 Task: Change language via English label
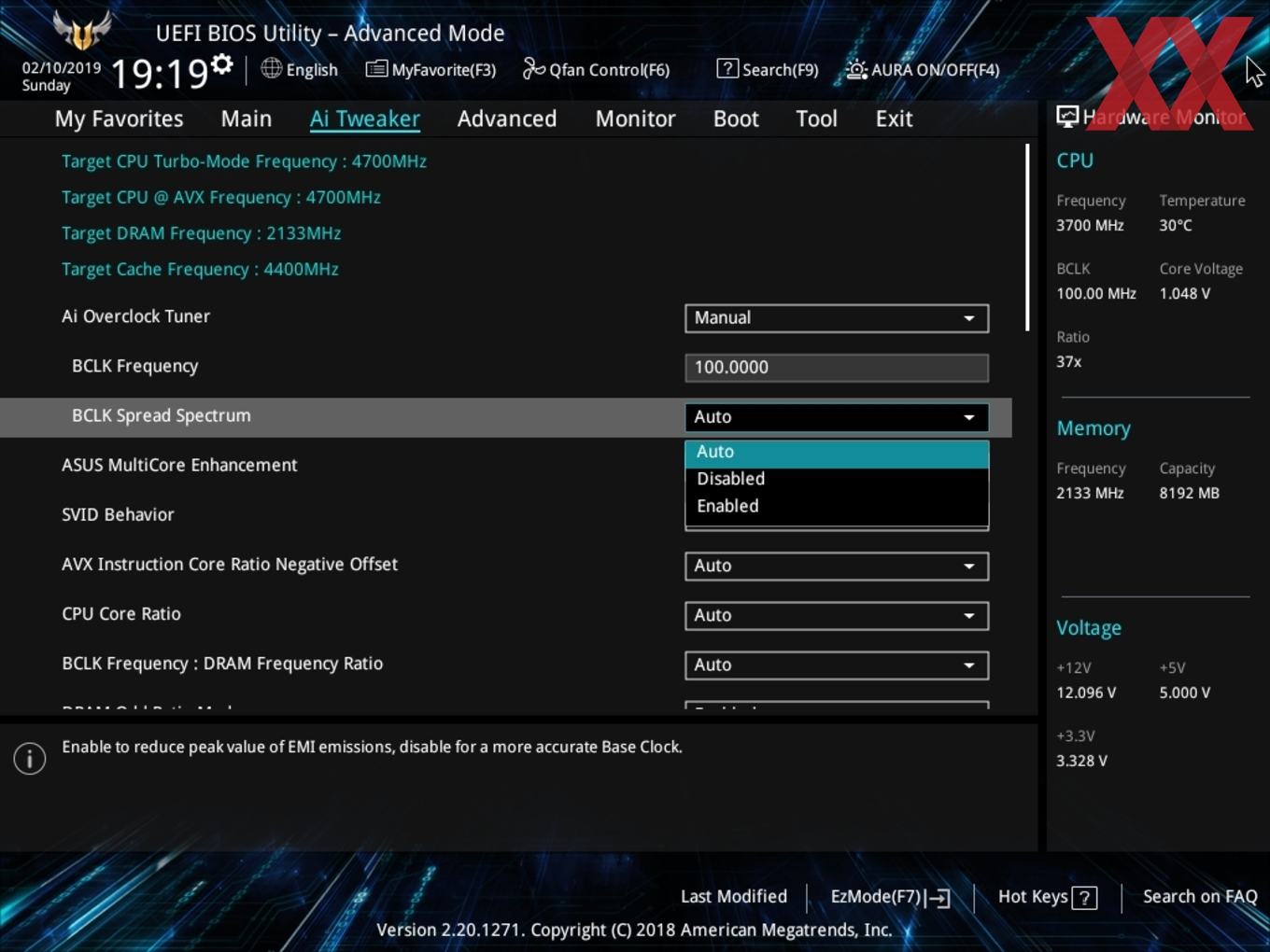[x=312, y=70]
